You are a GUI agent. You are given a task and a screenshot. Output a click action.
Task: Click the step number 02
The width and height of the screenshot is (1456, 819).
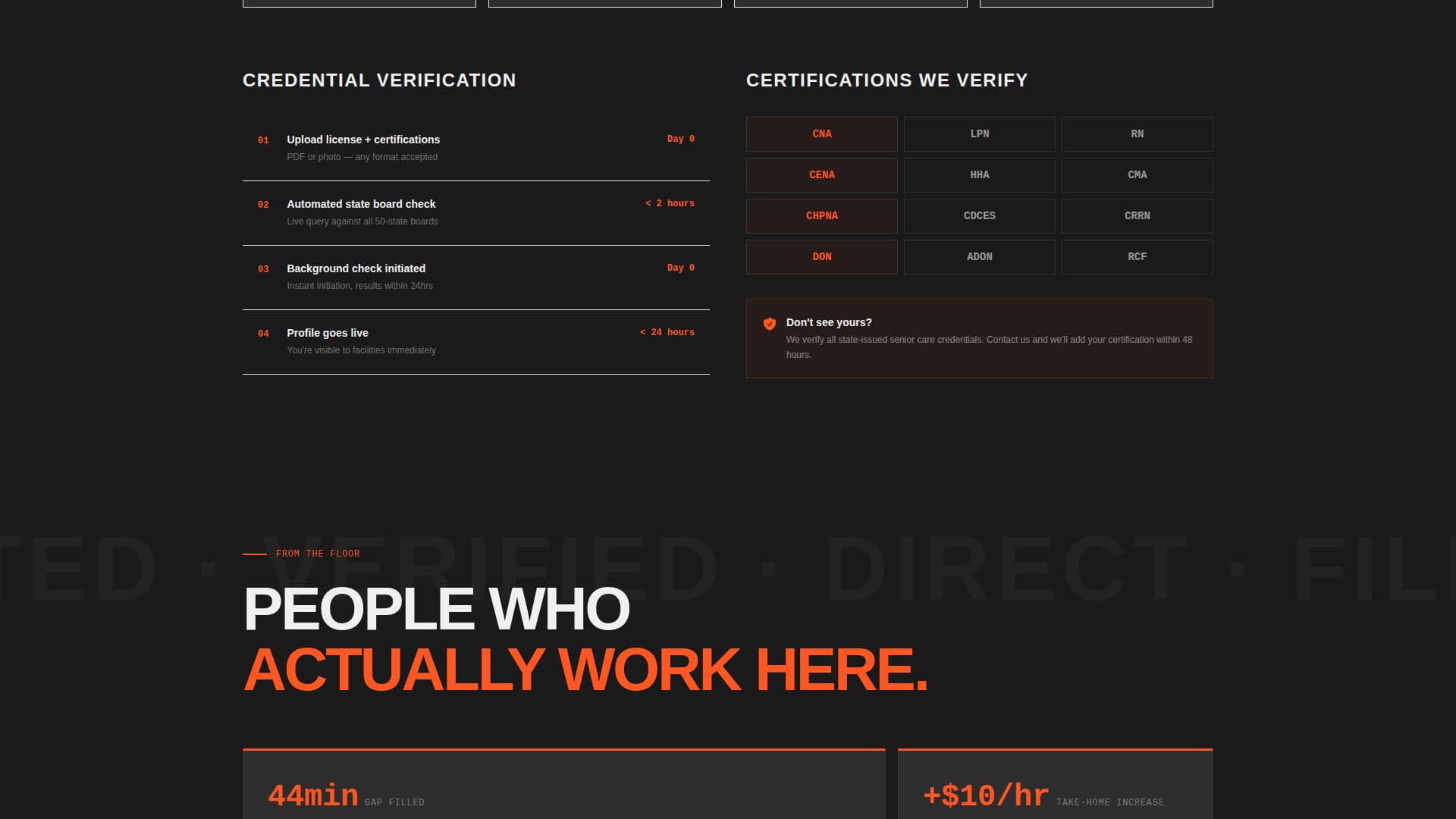pyautogui.click(x=263, y=205)
